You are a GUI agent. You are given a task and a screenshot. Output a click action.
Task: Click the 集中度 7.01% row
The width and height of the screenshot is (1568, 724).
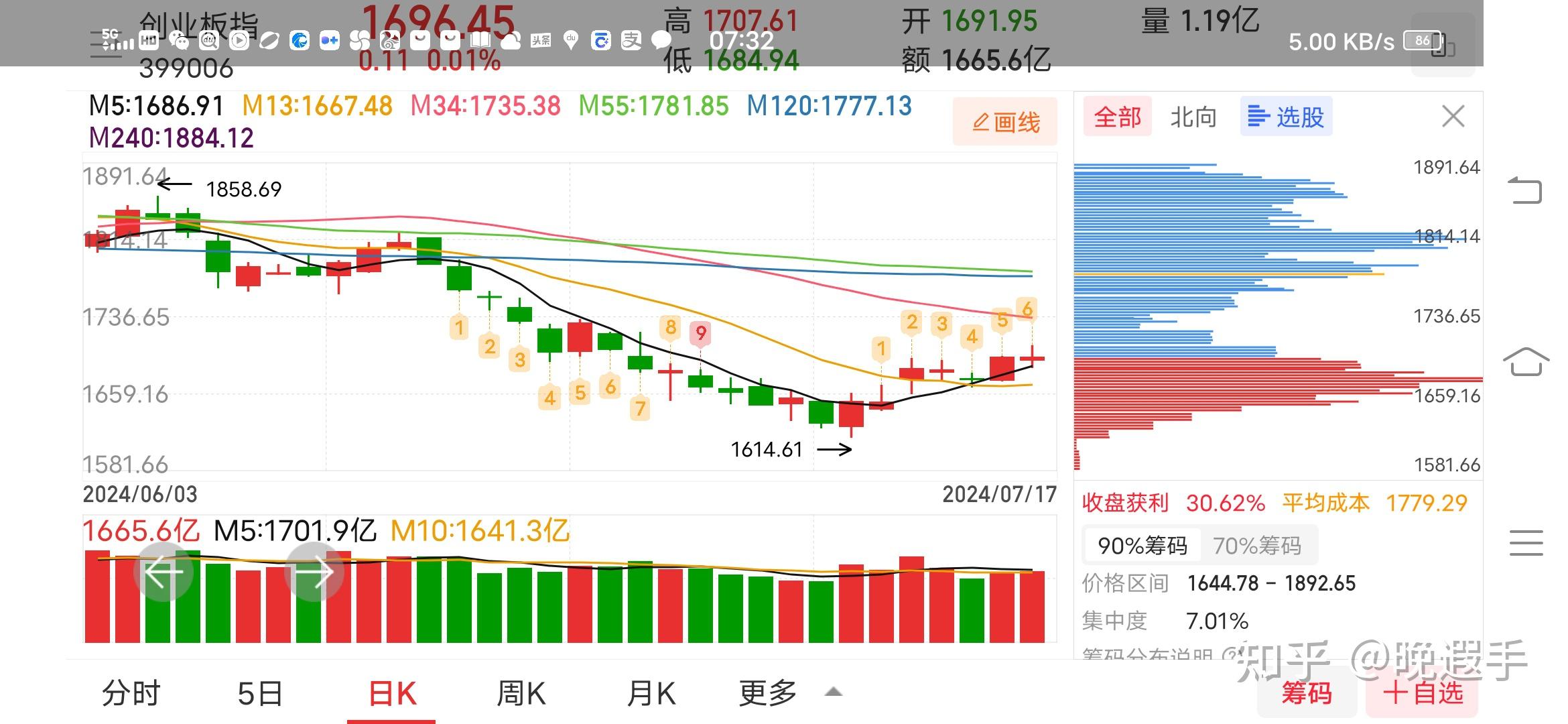[x=1165, y=621]
